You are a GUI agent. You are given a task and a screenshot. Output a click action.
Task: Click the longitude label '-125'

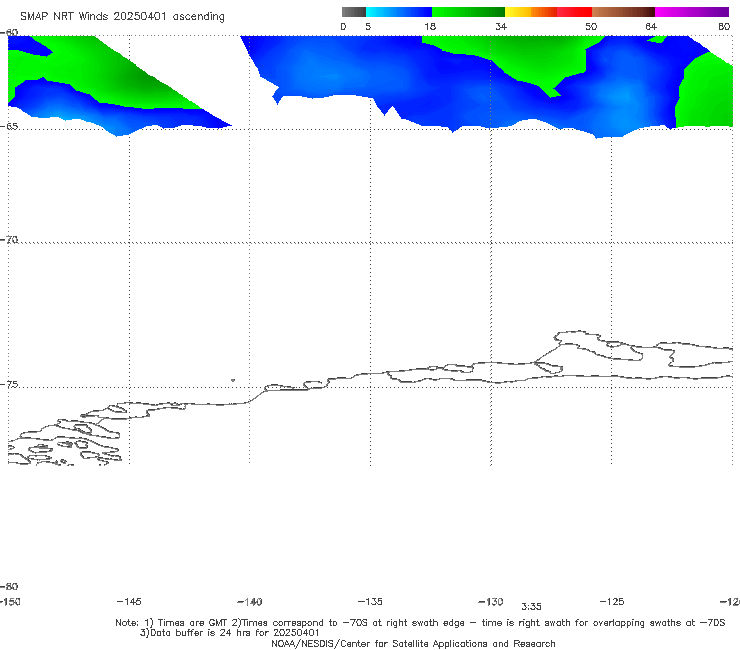pyautogui.click(x=612, y=601)
